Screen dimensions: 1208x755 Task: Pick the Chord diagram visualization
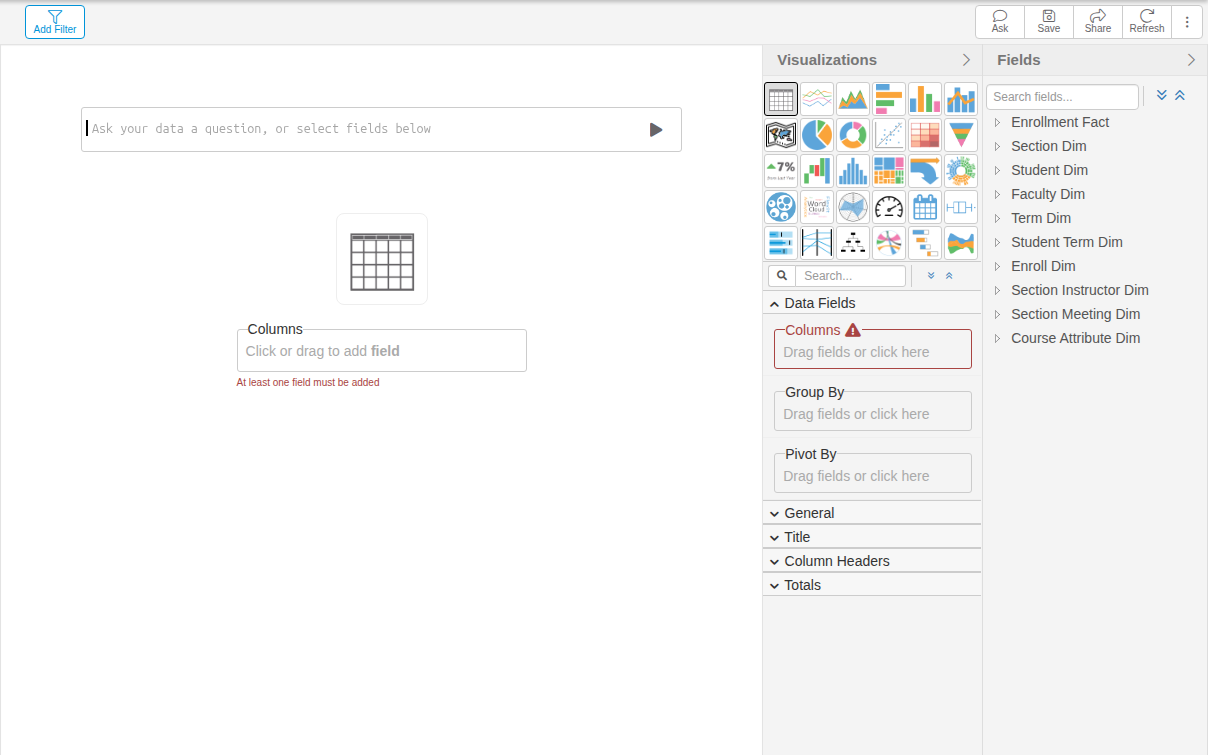tap(889, 243)
